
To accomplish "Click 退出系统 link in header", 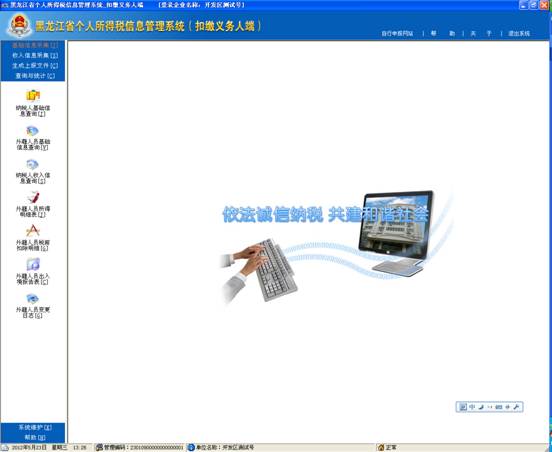I will [x=519, y=33].
